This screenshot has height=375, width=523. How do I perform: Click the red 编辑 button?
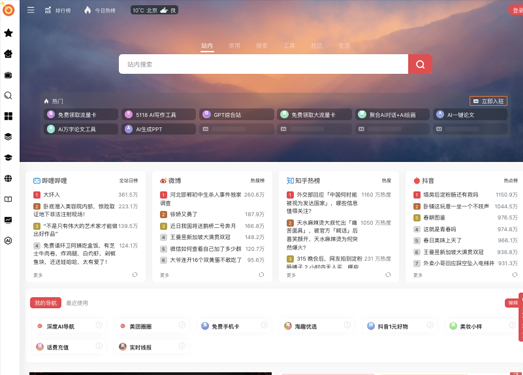[x=512, y=303]
